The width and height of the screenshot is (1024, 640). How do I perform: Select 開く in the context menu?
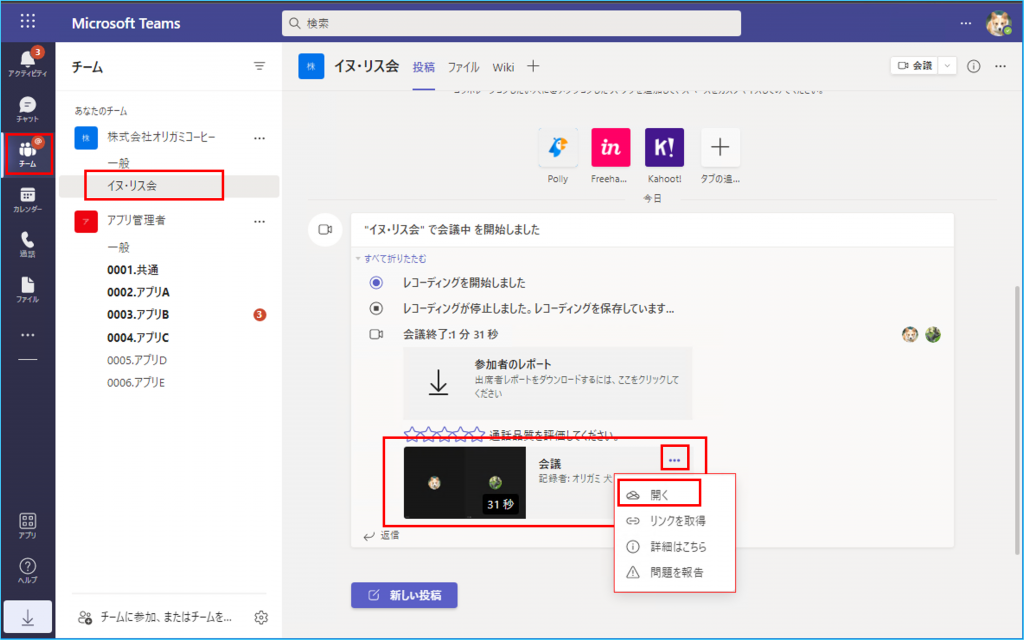(x=659, y=494)
